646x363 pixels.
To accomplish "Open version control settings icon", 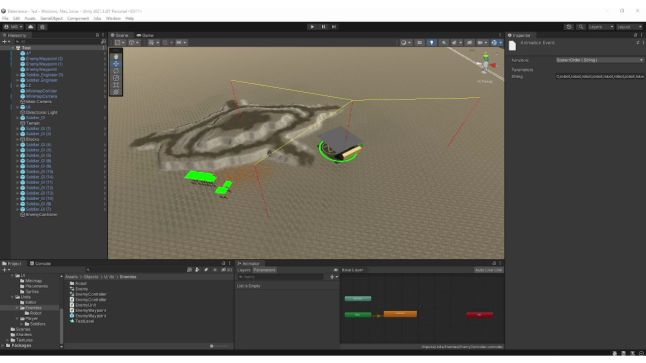I will click(42, 27).
